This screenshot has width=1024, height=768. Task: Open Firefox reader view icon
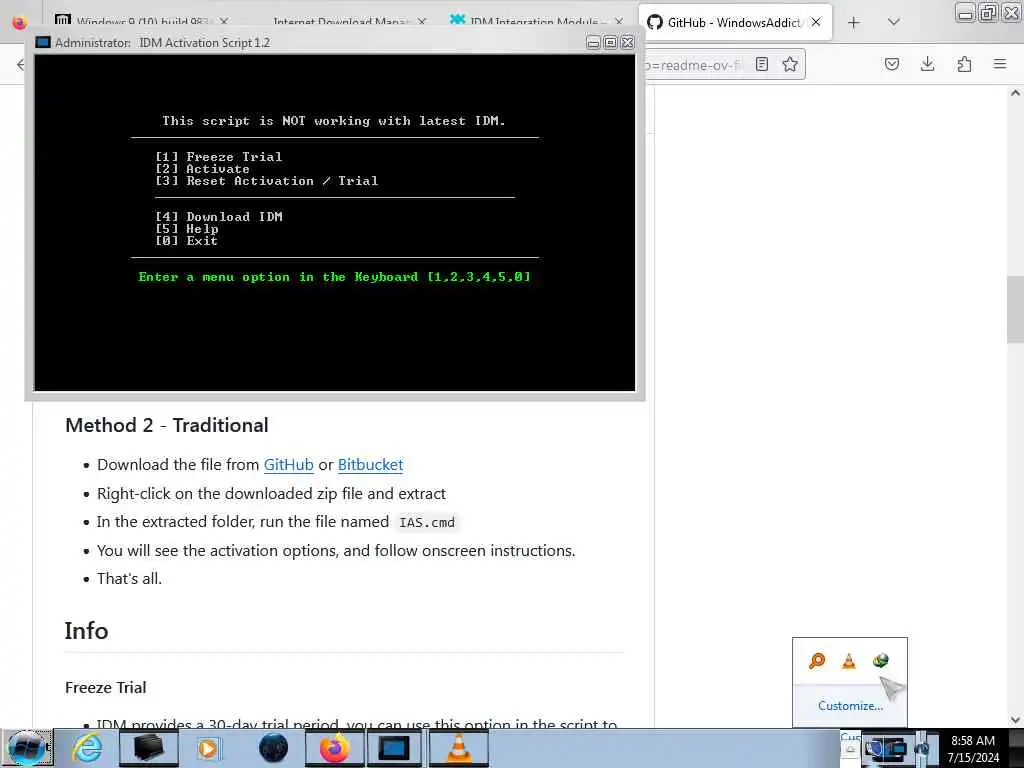pos(761,64)
